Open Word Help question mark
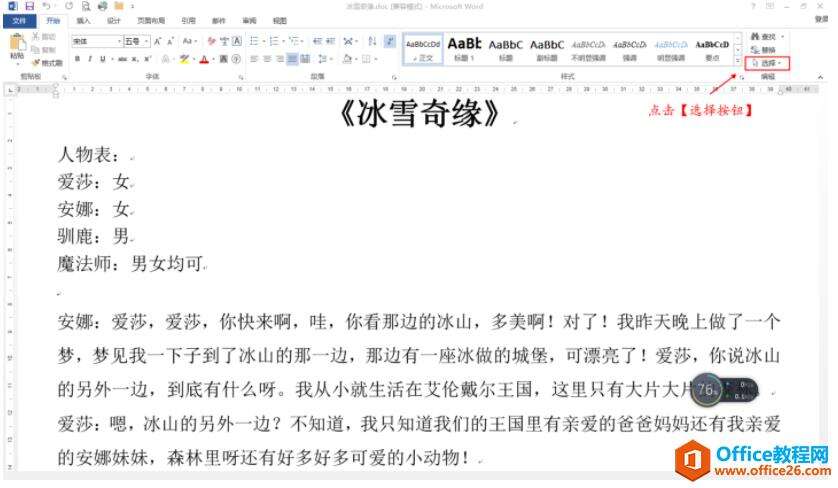The height and width of the screenshot is (488, 838). [x=753, y=6]
